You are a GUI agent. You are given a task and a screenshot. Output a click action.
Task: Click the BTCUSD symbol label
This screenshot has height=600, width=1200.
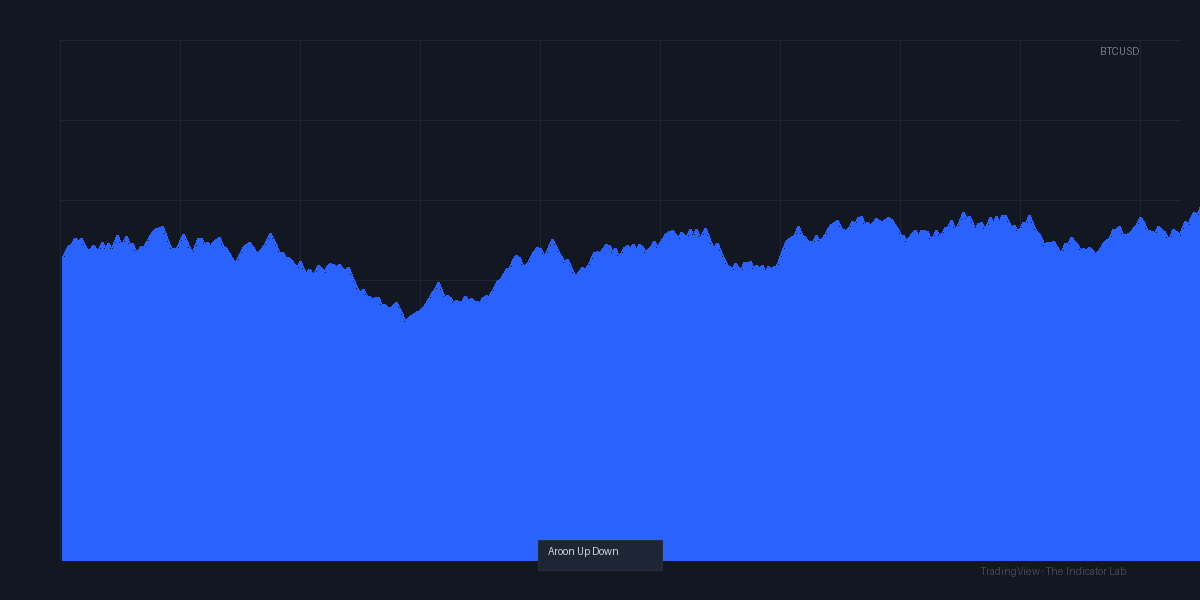(1119, 51)
